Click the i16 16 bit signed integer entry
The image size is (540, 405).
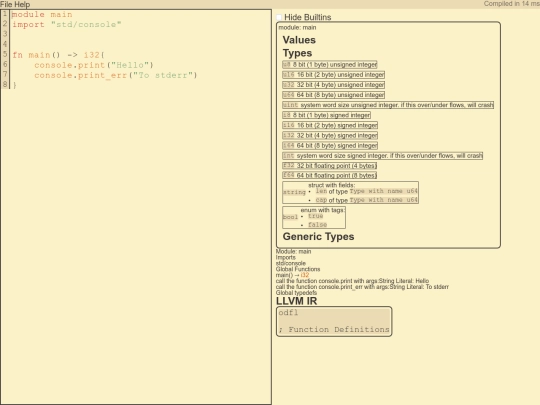click(x=330, y=125)
